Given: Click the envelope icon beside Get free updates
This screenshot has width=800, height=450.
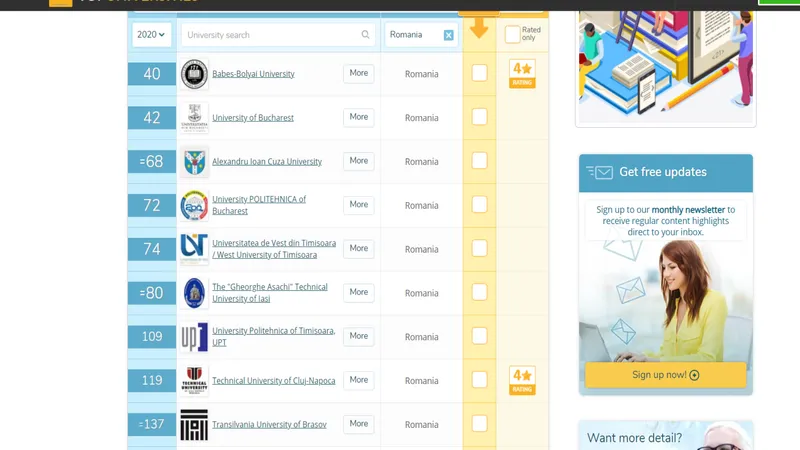Looking at the screenshot, I should [600, 172].
